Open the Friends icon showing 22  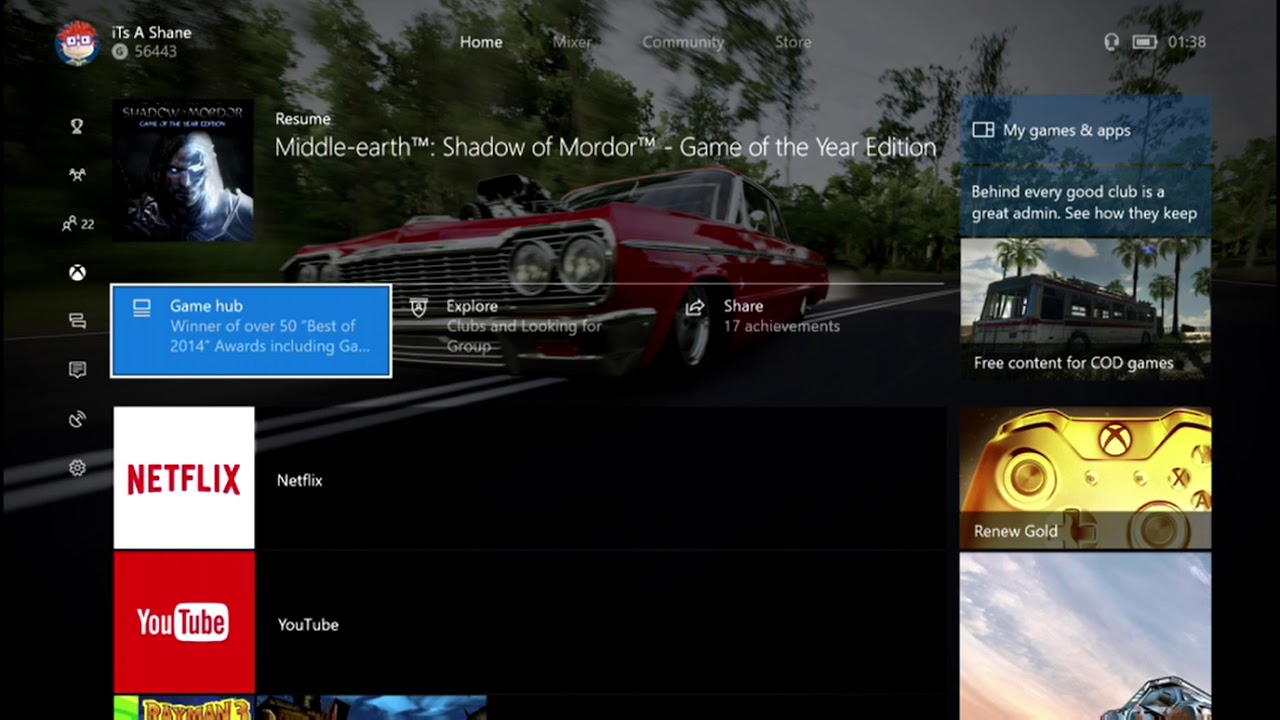(x=77, y=224)
